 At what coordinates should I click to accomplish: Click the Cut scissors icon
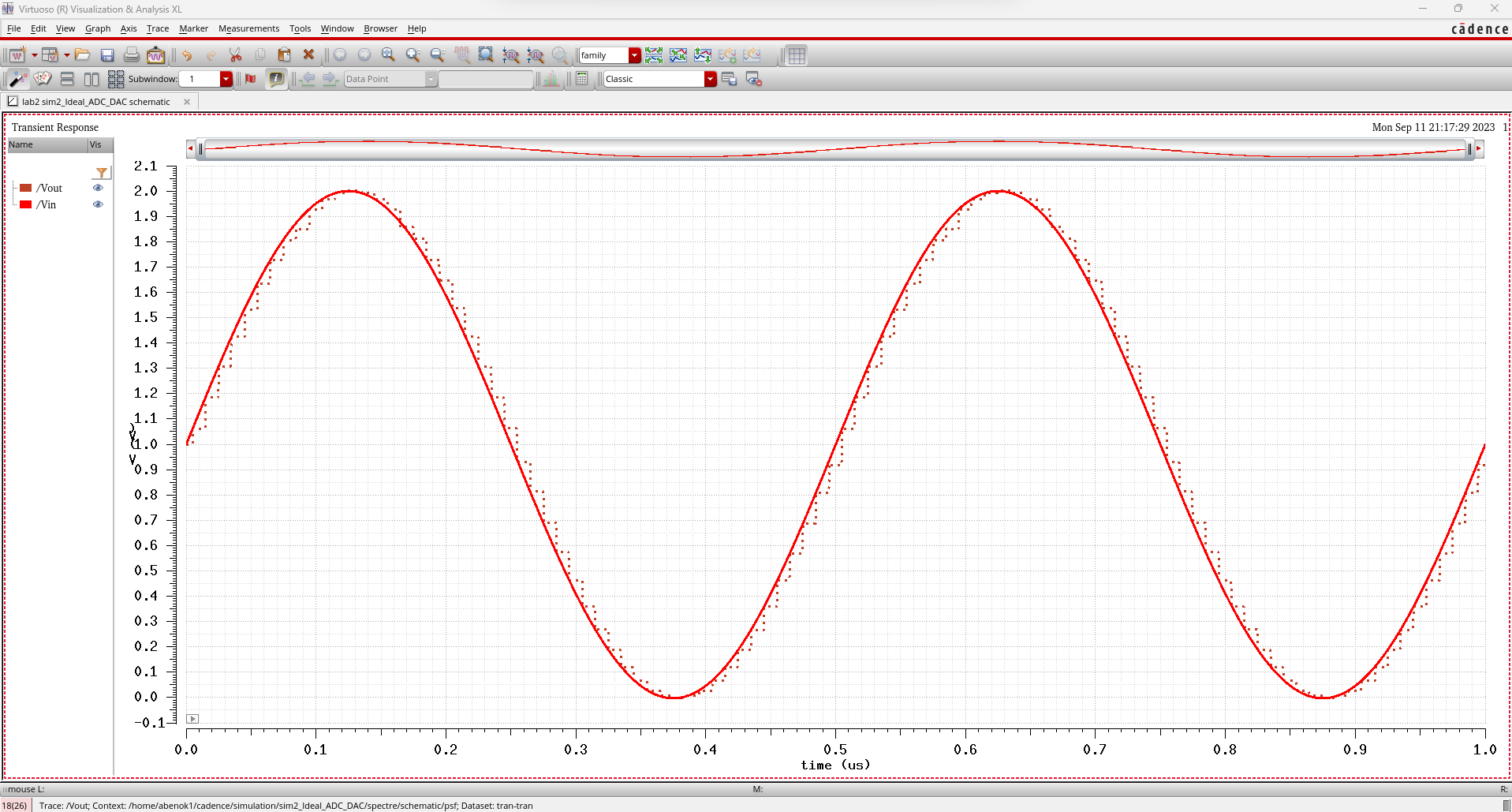235,55
